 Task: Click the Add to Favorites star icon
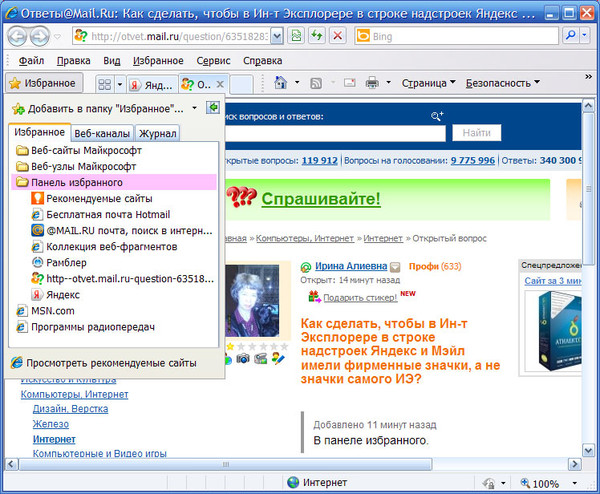pyautogui.click(x=18, y=109)
